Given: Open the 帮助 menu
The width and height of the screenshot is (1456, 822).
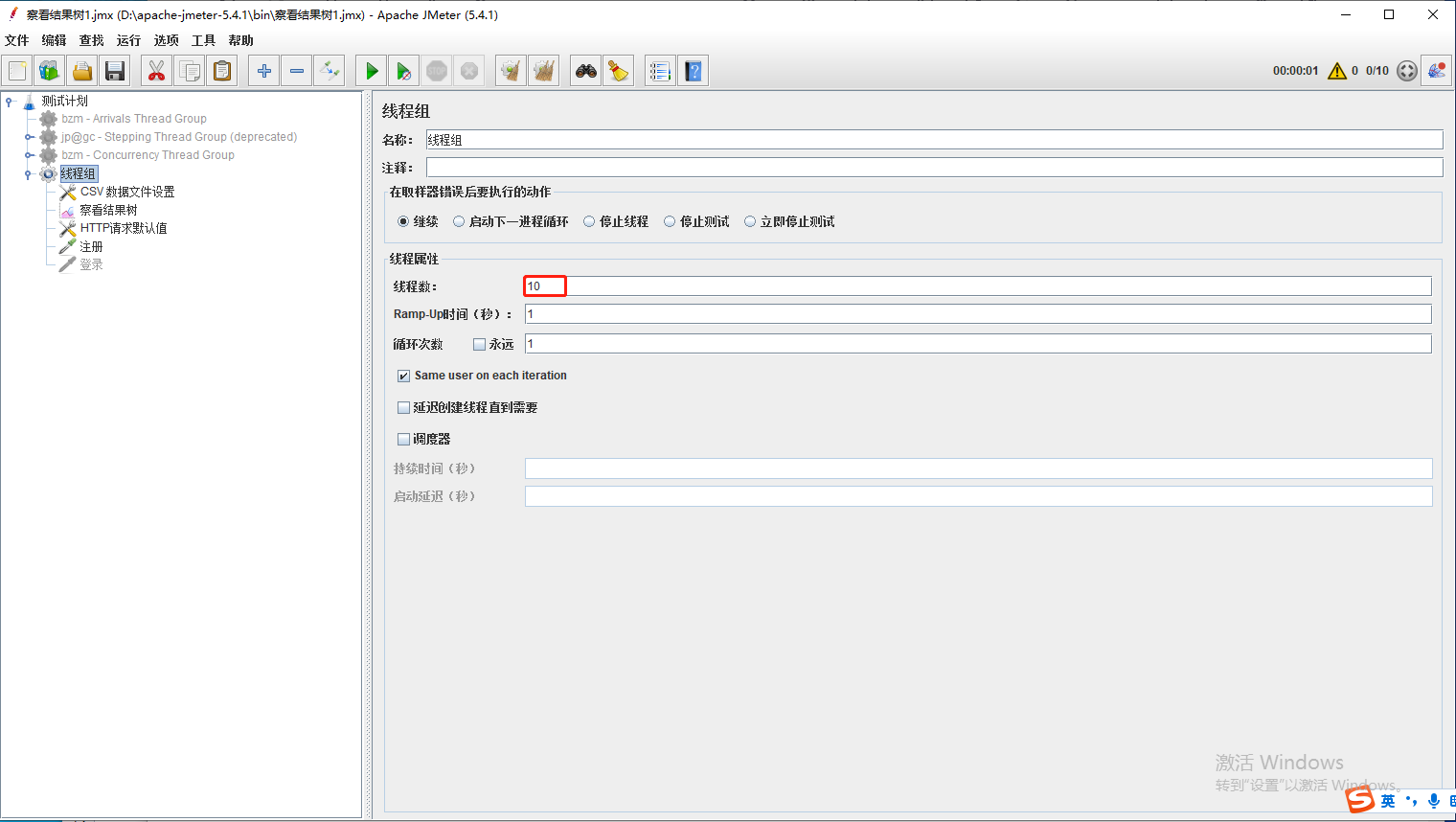Looking at the screenshot, I should [241, 40].
